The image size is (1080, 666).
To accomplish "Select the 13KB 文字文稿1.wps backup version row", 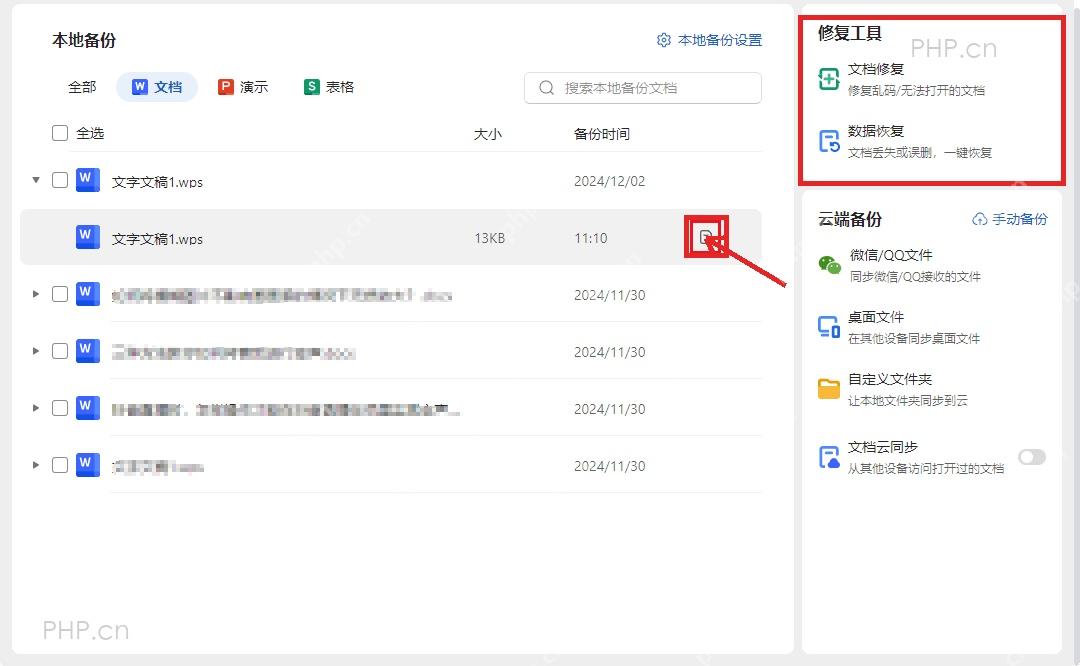I will [391, 238].
